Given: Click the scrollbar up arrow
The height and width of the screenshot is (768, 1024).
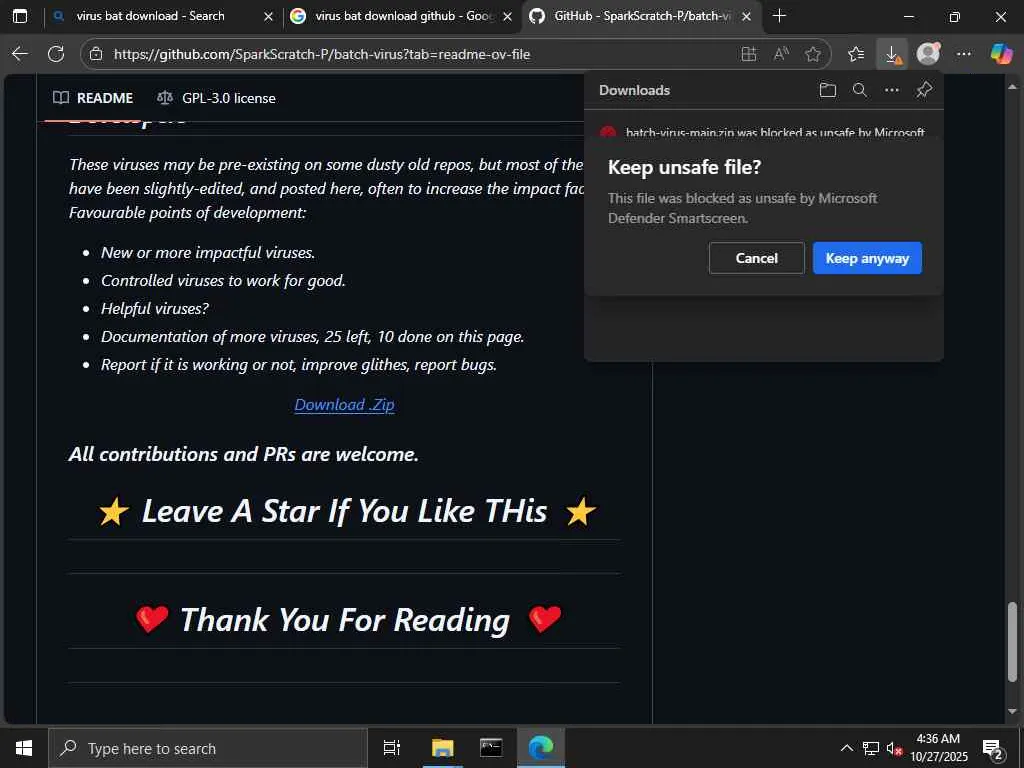Looking at the screenshot, I should pyautogui.click(x=1012, y=86).
